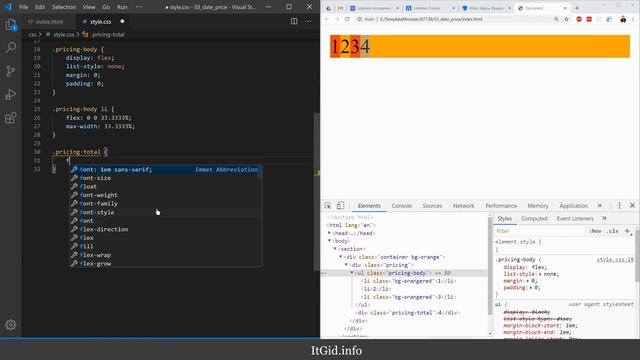The image size is (640, 360).
Task: Open the Run and Debug view
Action: pyautogui.click(x=11, y=94)
